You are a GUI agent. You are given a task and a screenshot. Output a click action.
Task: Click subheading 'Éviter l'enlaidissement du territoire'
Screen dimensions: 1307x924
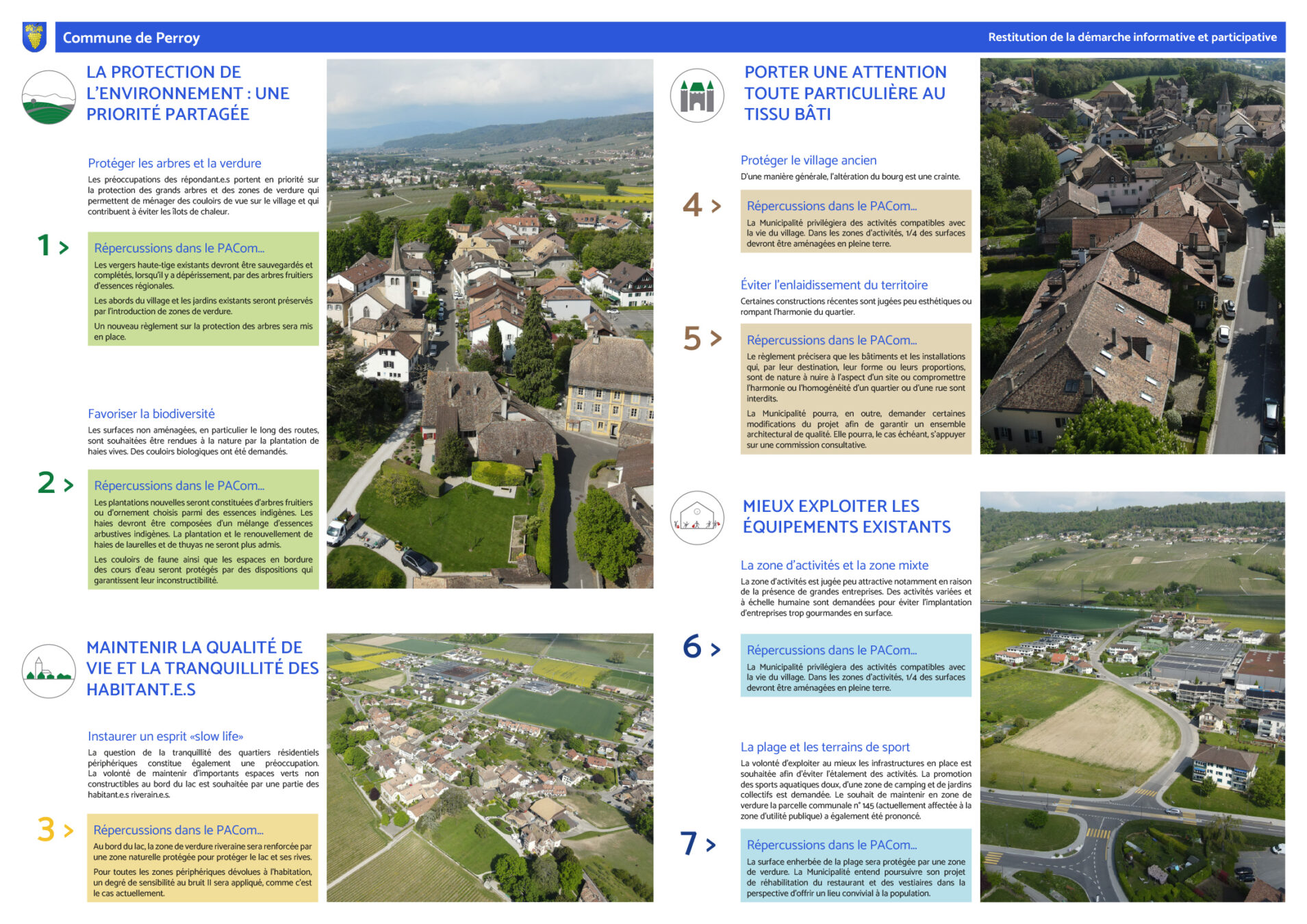tap(834, 285)
